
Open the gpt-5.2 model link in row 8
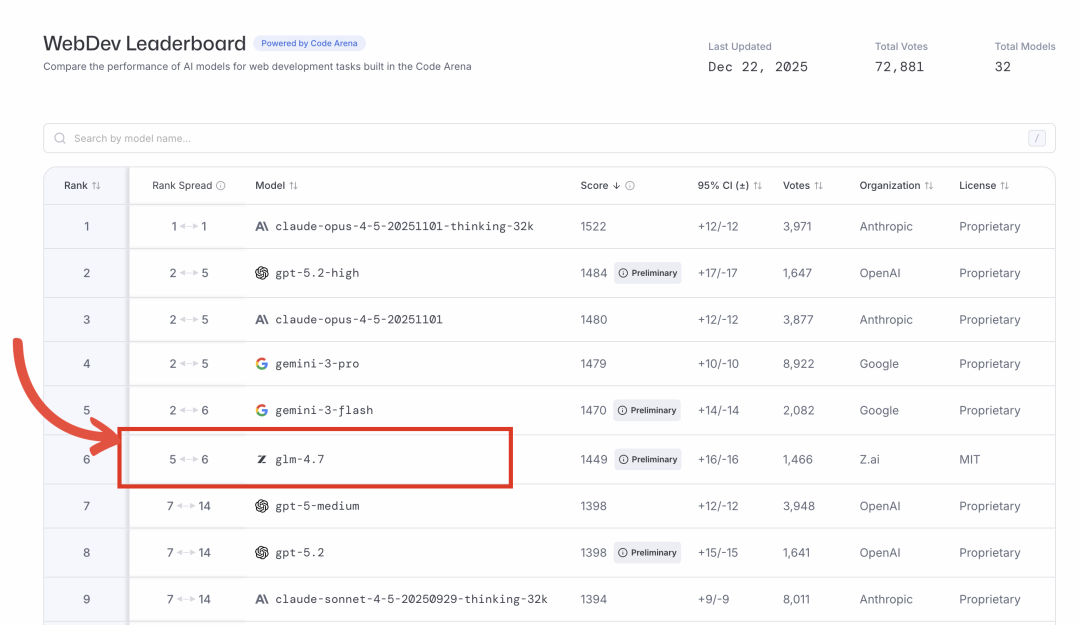tap(300, 553)
